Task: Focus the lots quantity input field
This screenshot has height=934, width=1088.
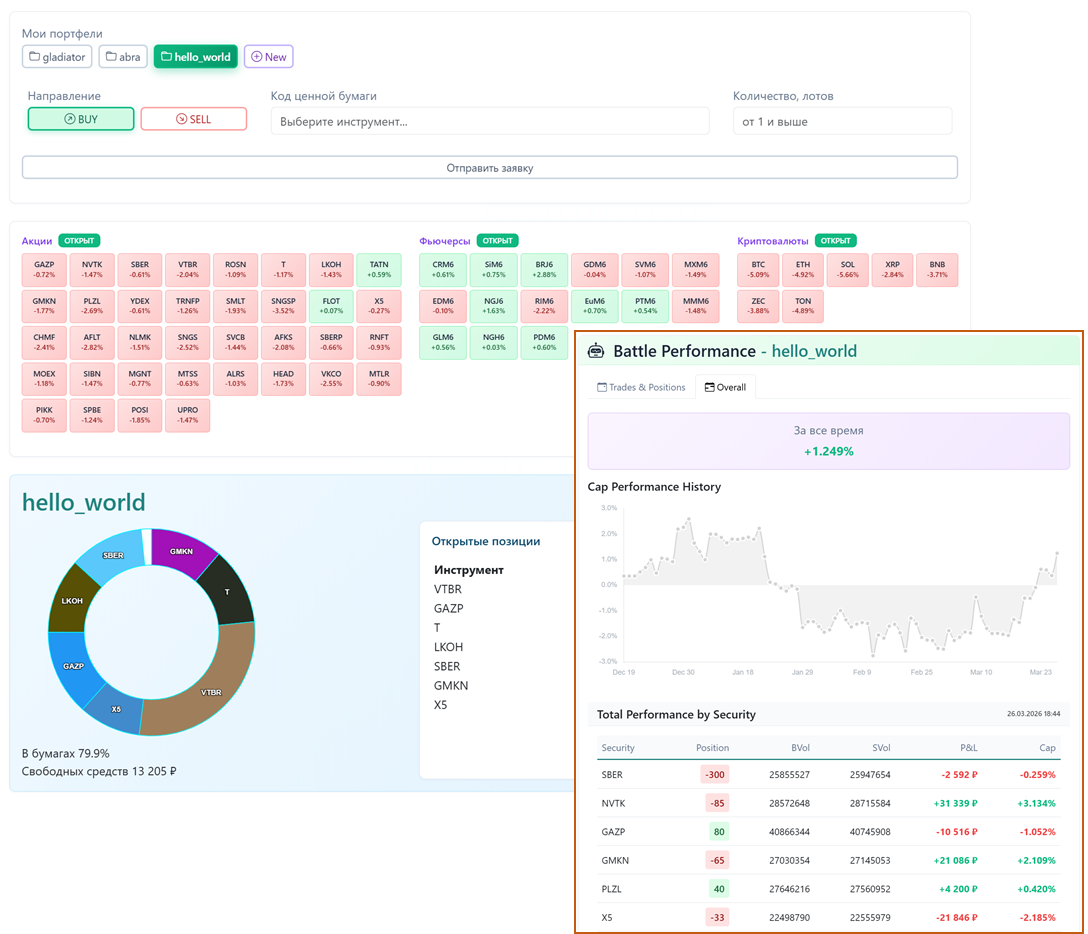Action: (x=842, y=122)
